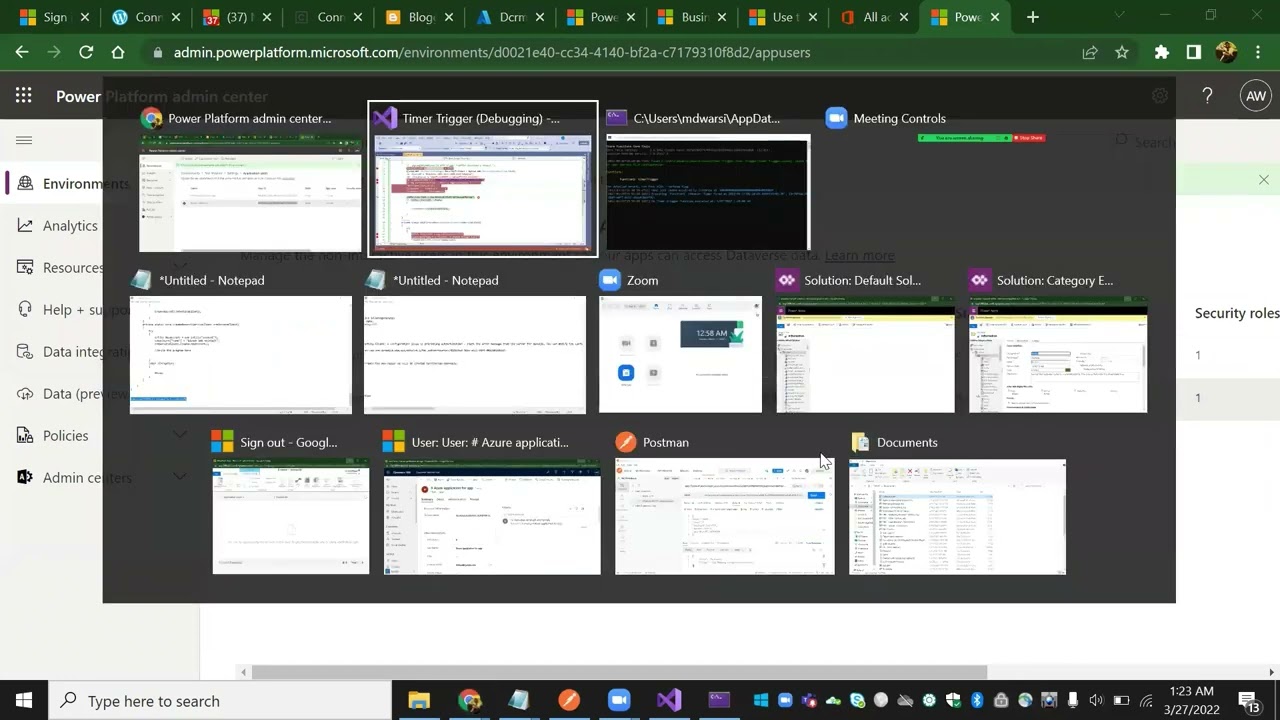Open the app launcher waffle icon
The image size is (1280, 720).
coord(24,96)
